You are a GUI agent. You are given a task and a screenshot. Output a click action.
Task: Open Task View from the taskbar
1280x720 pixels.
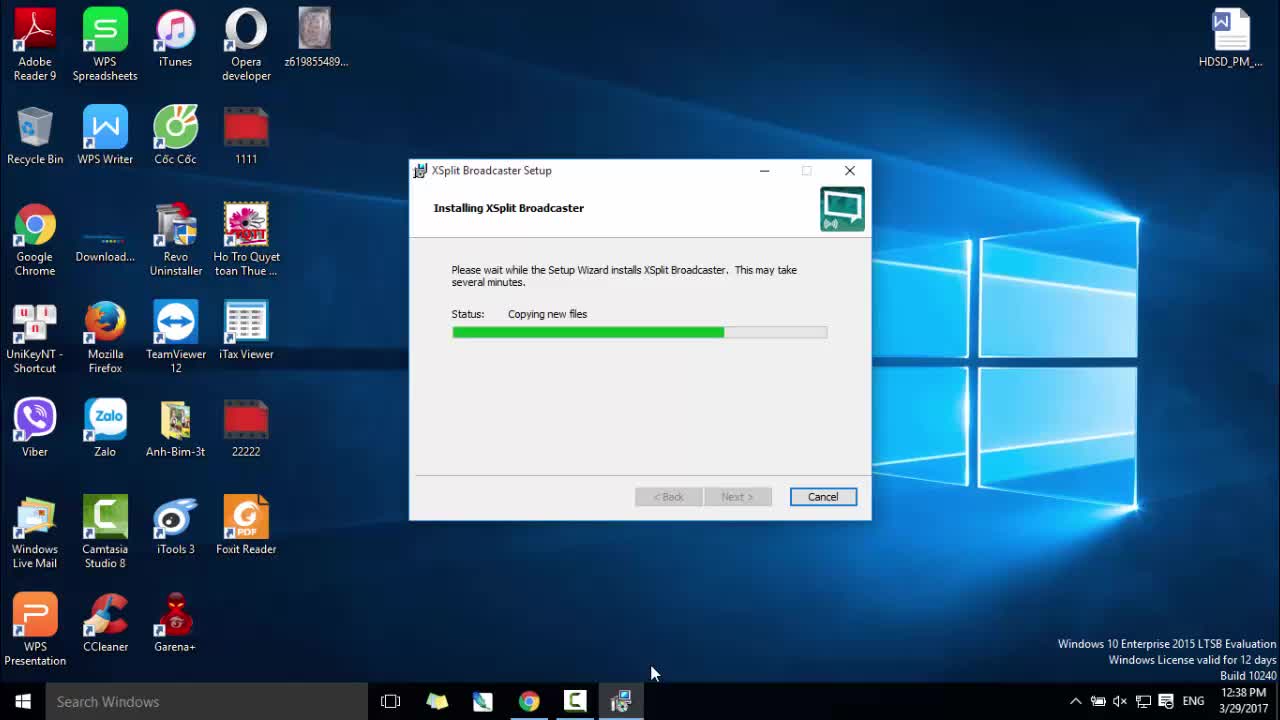[x=391, y=702]
